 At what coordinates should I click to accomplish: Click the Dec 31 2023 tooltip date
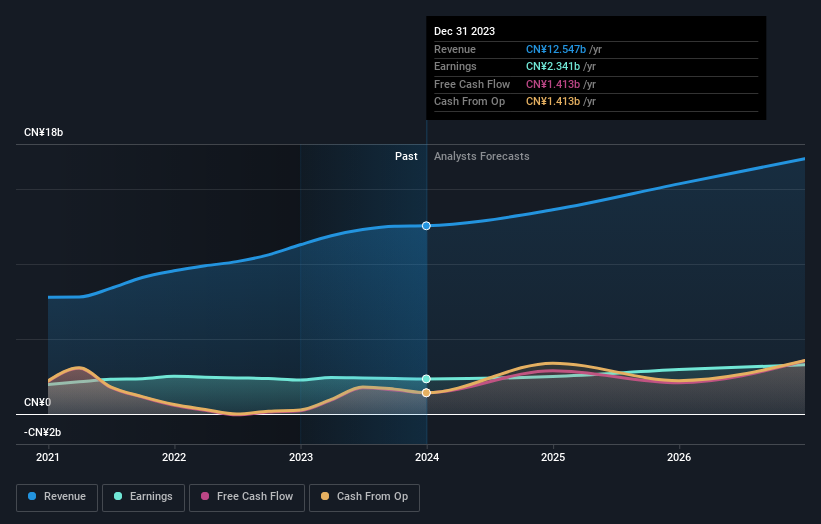[x=464, y=31]
